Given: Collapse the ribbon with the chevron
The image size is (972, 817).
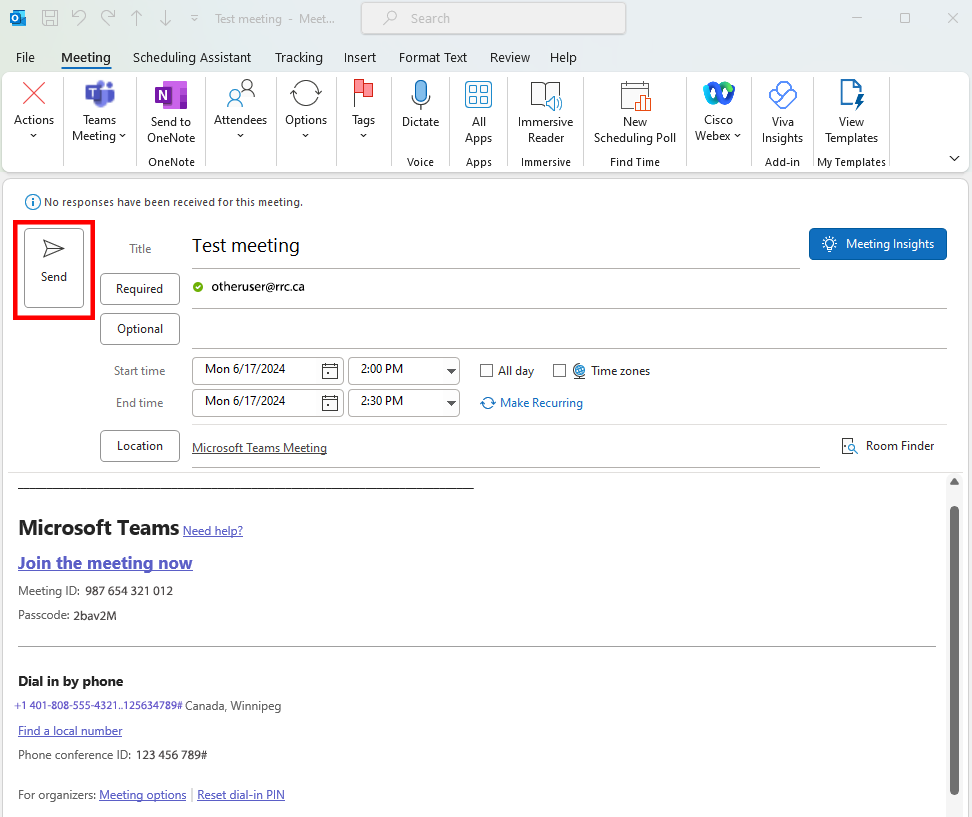Looking at the screenshot, I should 954,158.
